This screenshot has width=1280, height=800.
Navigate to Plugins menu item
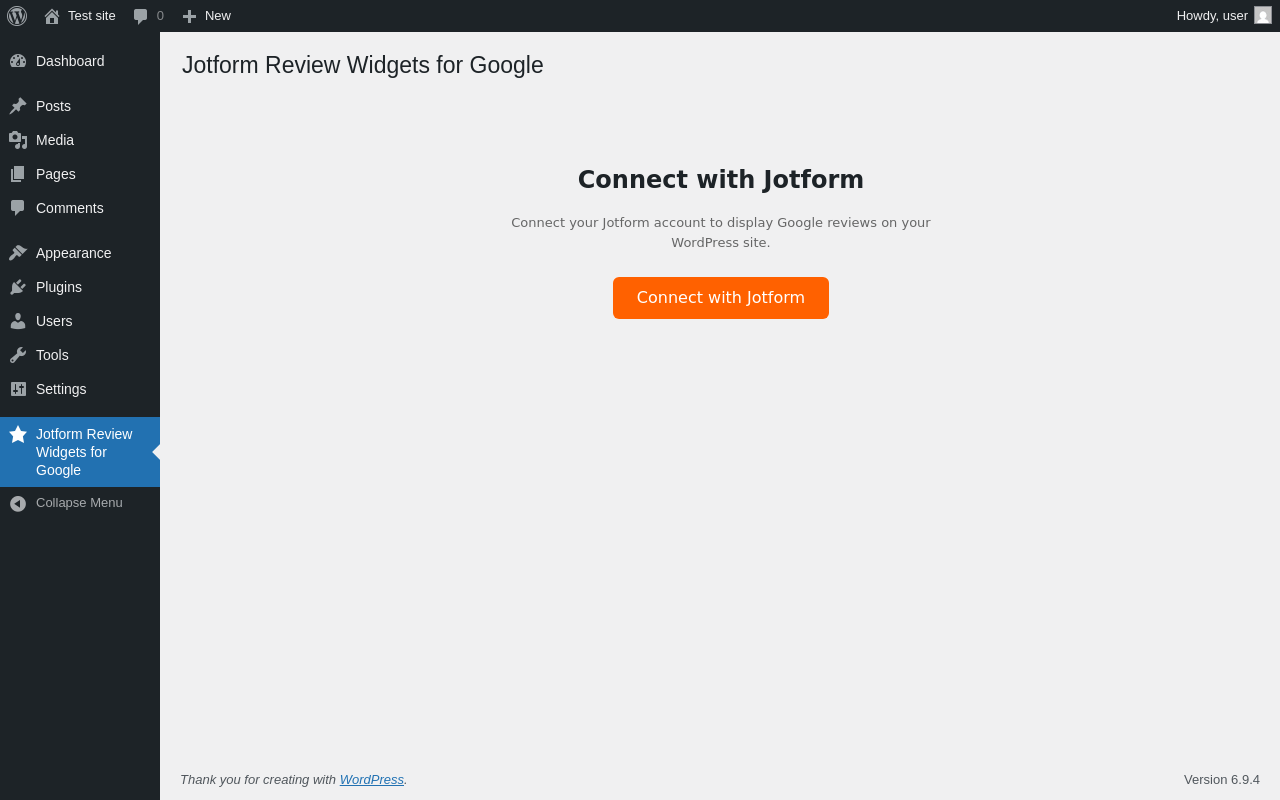coord(80,287)
